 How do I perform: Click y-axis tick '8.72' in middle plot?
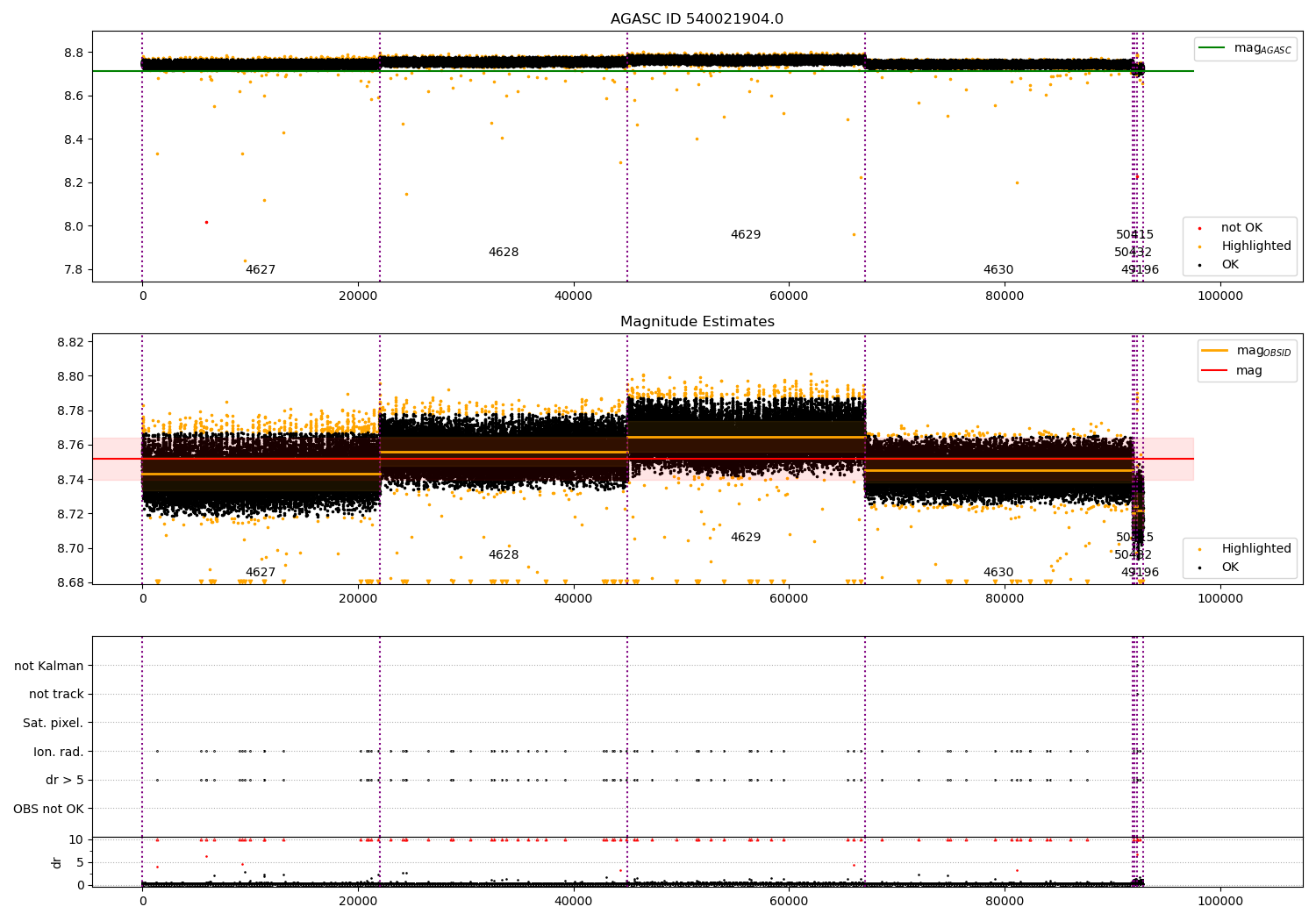pyautogui.click(x=71, y=514)
